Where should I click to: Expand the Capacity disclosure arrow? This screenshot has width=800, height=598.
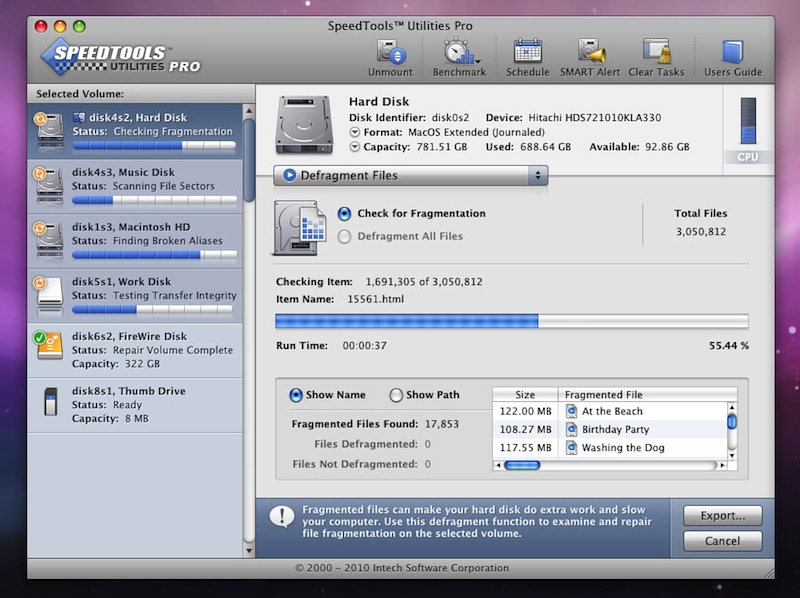pos(355,147)
